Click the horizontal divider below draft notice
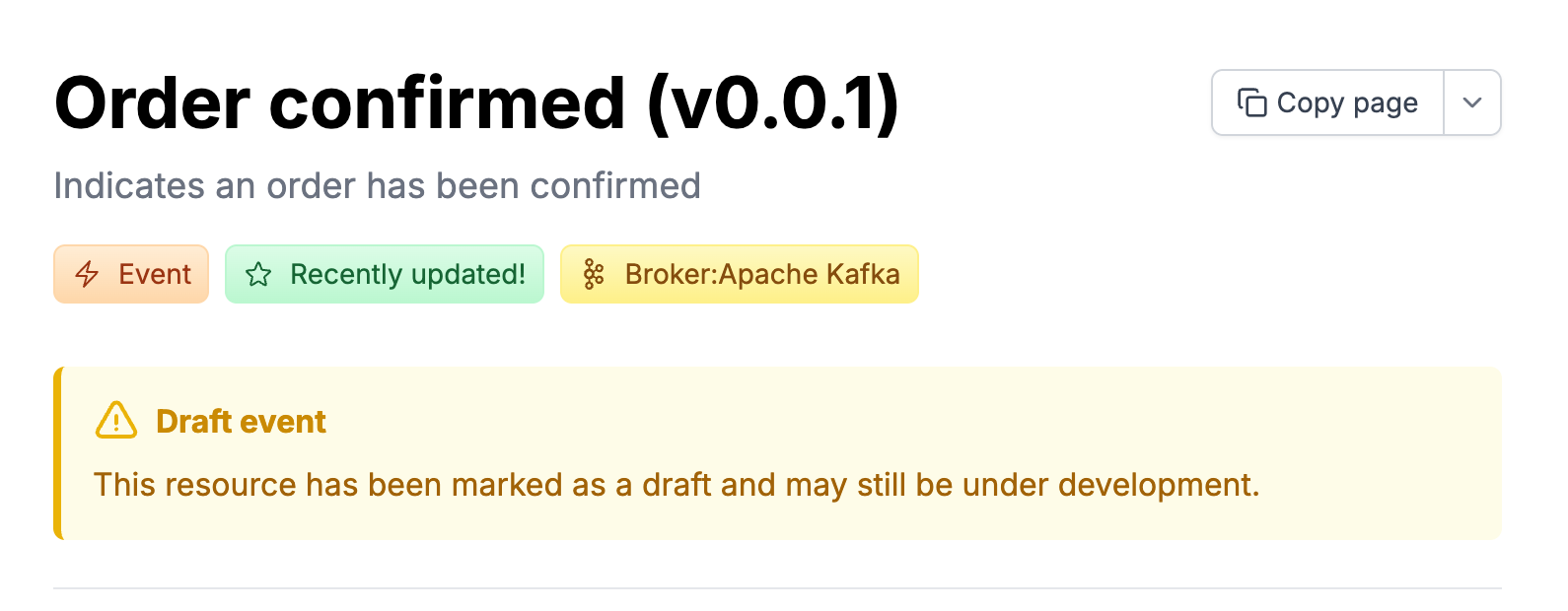Screen dimensions: 1568x611 [x=777, y=588]
